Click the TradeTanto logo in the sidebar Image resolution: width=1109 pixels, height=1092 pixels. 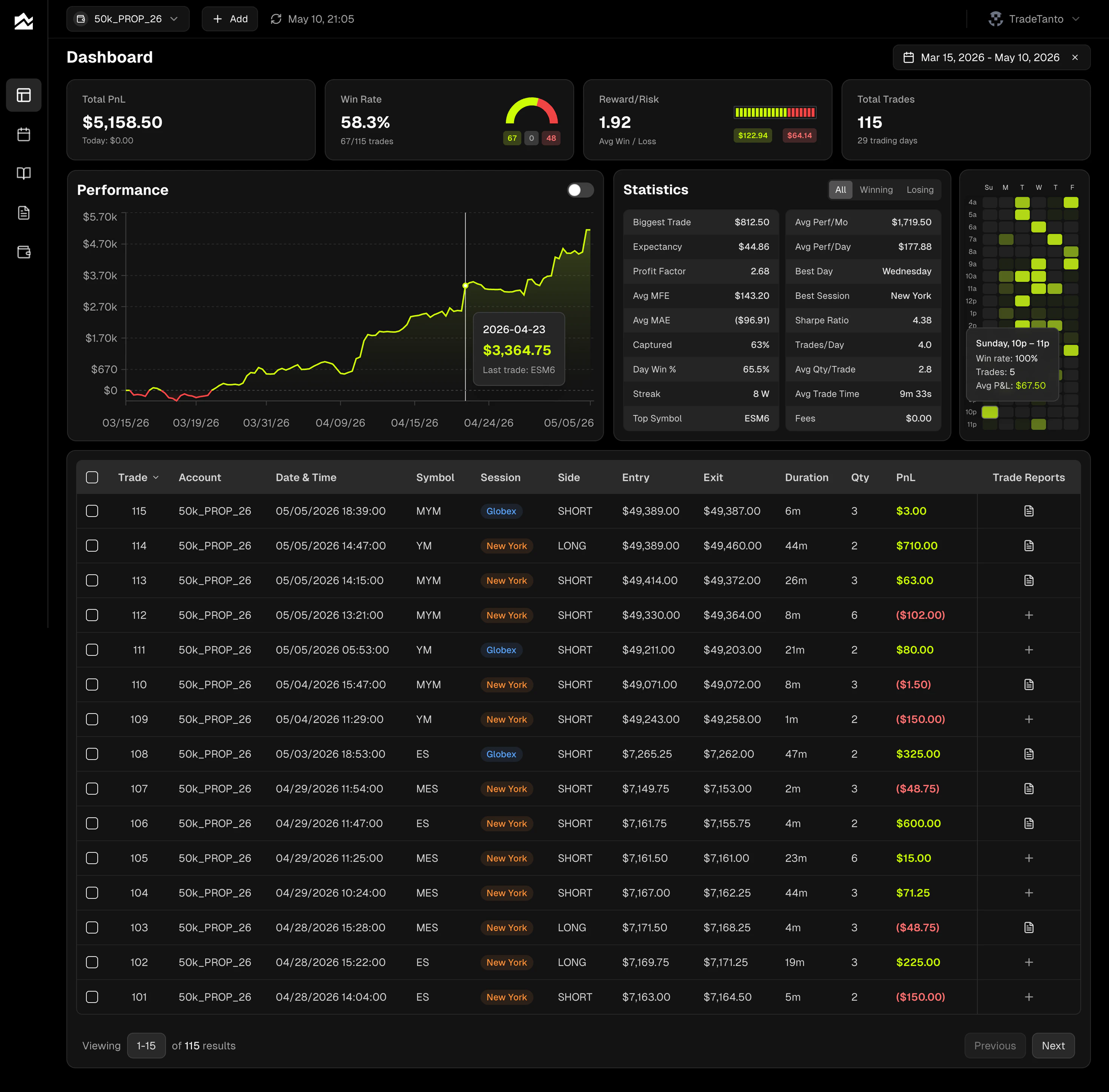(x=23, y=21)
